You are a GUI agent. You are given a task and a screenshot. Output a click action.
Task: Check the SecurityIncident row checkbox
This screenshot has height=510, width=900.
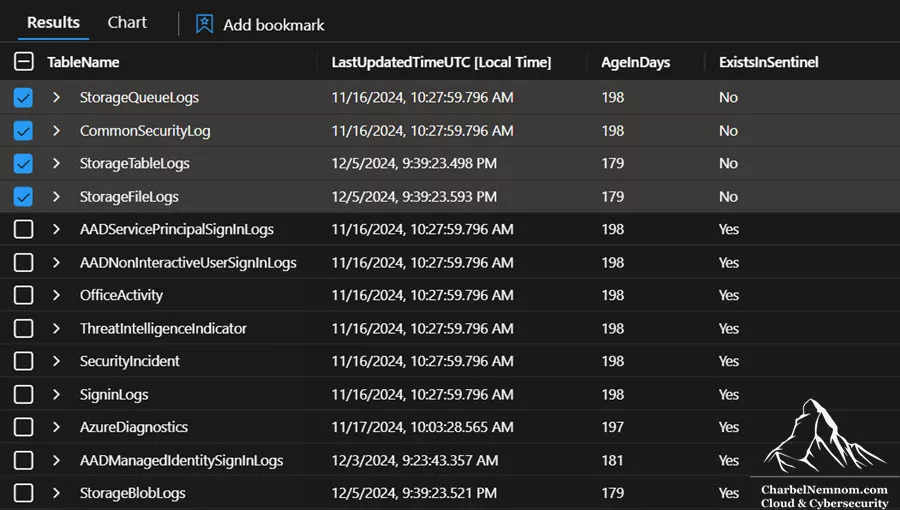click(x=24, y=361)
